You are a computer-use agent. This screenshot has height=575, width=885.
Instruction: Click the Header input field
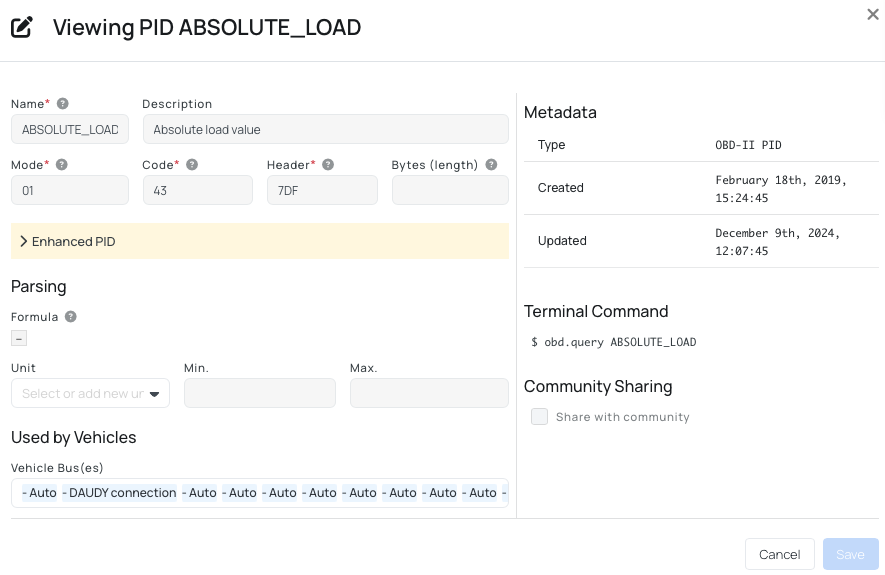322,191
